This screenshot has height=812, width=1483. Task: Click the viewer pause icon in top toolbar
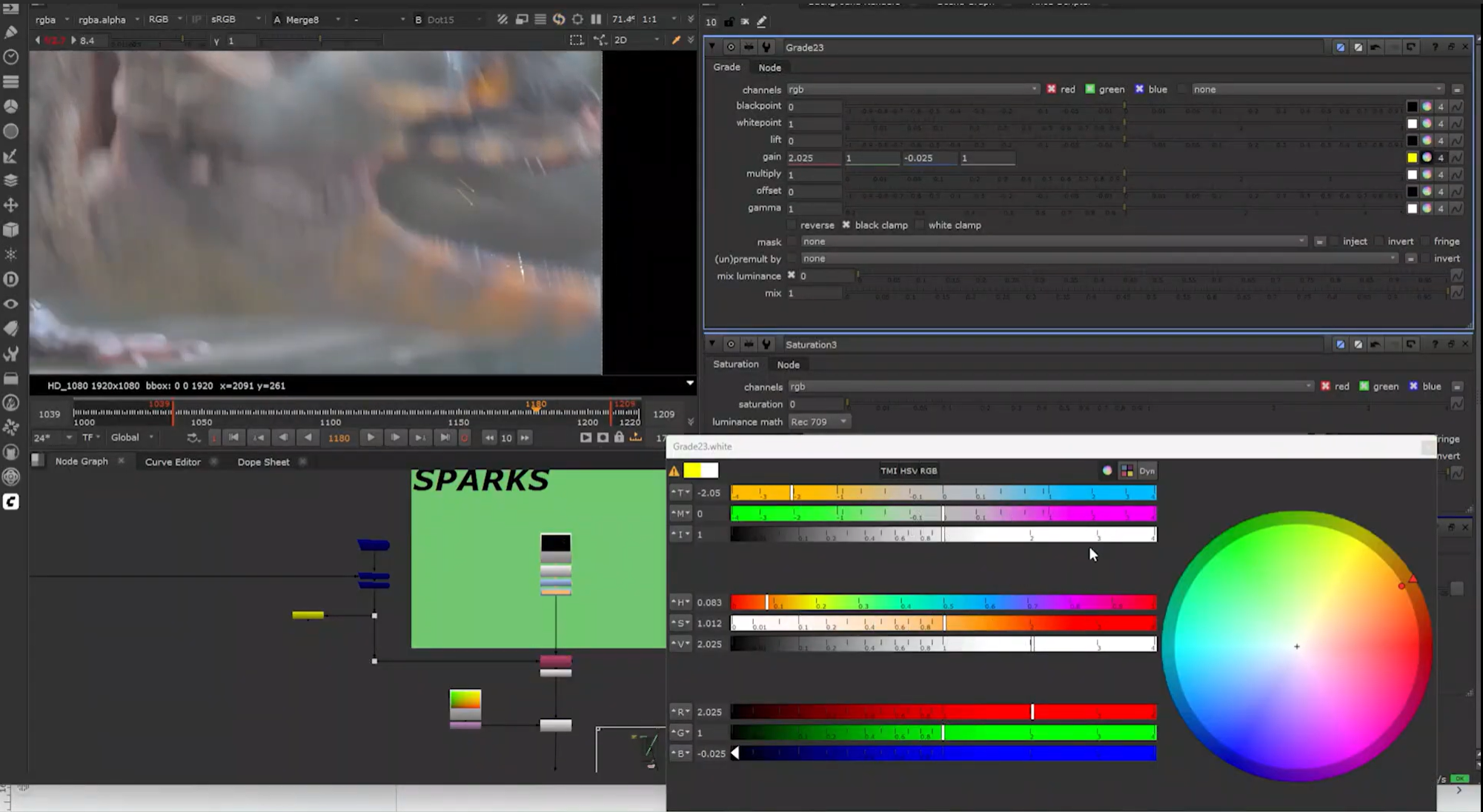[596, 19]
